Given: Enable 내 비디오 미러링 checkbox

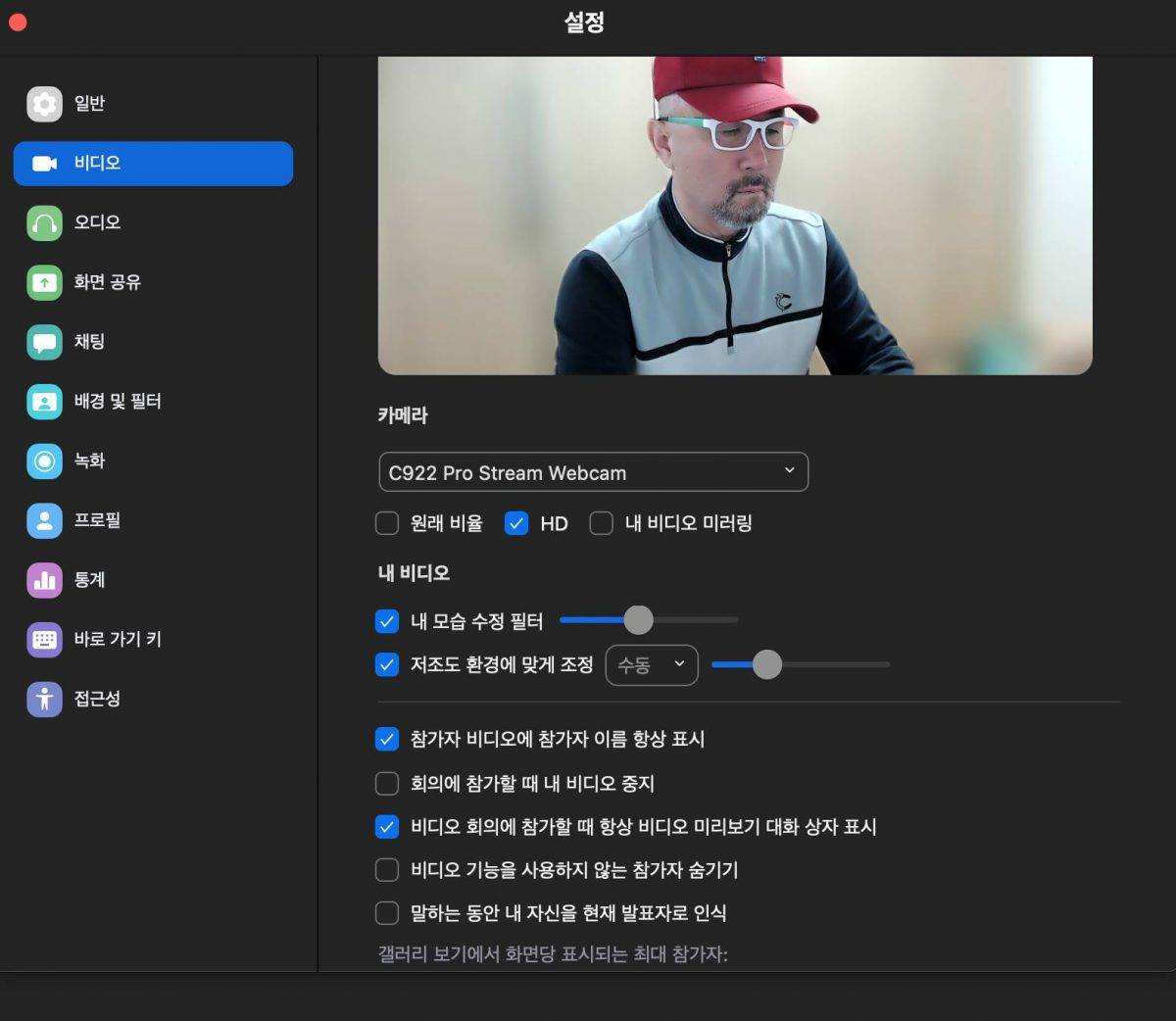Looking at the screenshot, I should pyautogui.click(x=601, y=523).
